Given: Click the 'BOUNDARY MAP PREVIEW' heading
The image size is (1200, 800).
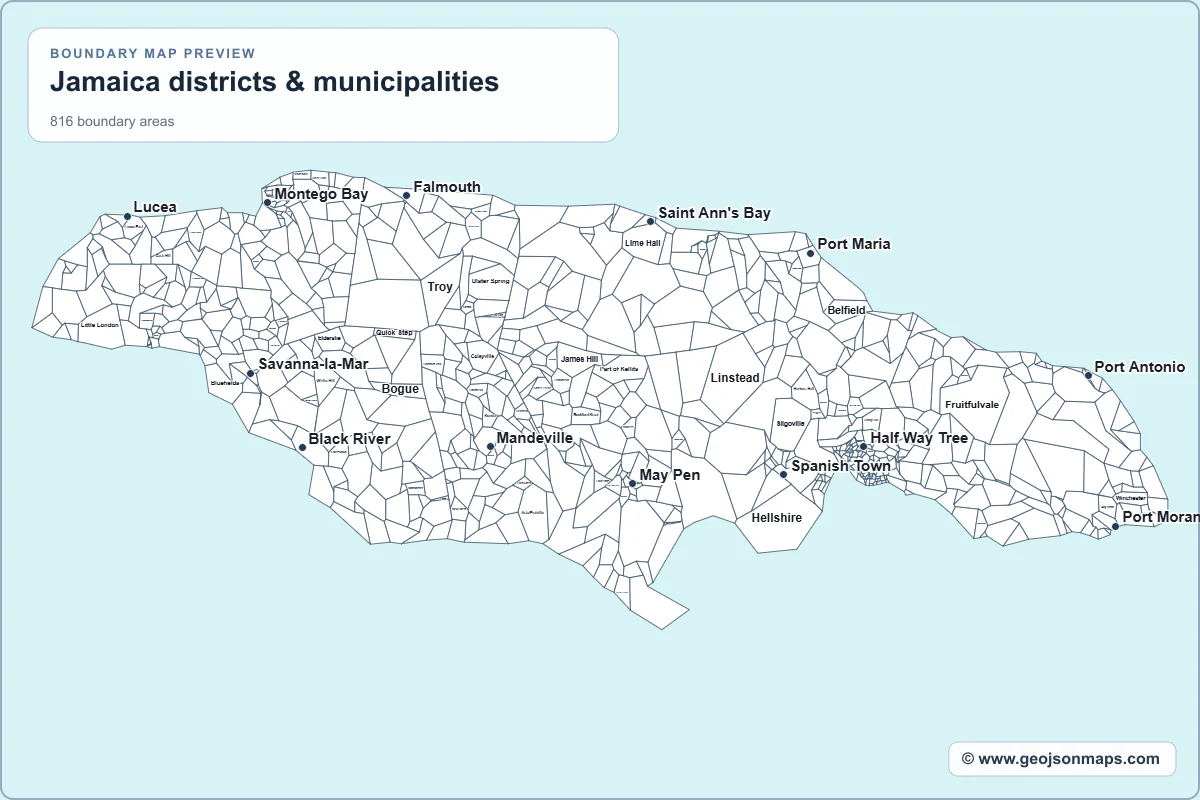Looking at the screenshot, I should 153,53.
